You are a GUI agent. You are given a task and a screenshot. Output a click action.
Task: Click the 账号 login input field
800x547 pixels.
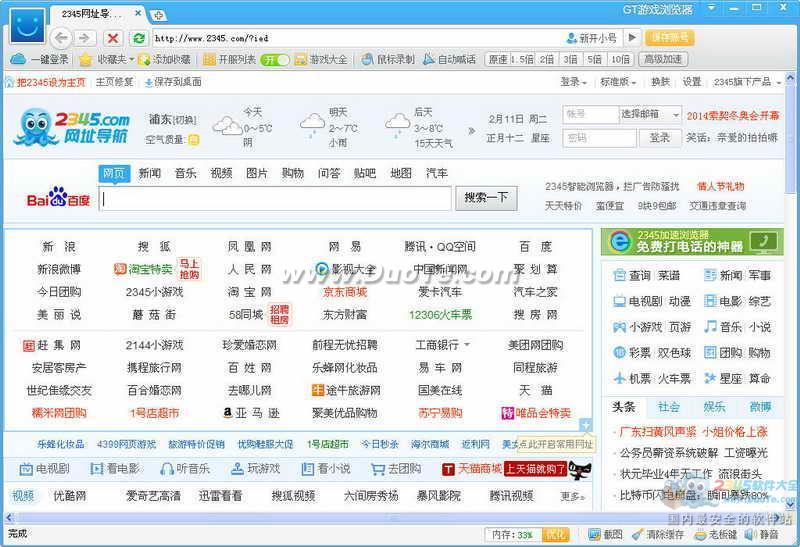[x=591, y=115]
